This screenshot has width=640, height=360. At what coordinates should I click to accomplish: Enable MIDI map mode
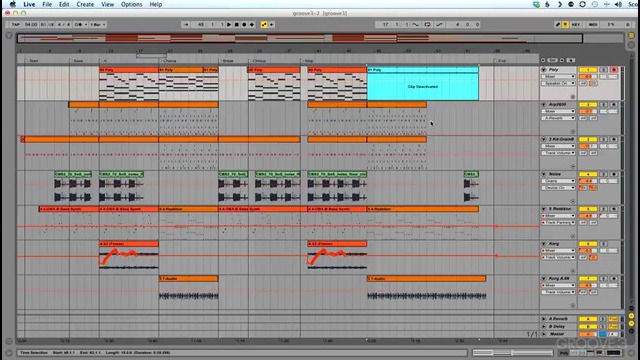pos(593,24)
